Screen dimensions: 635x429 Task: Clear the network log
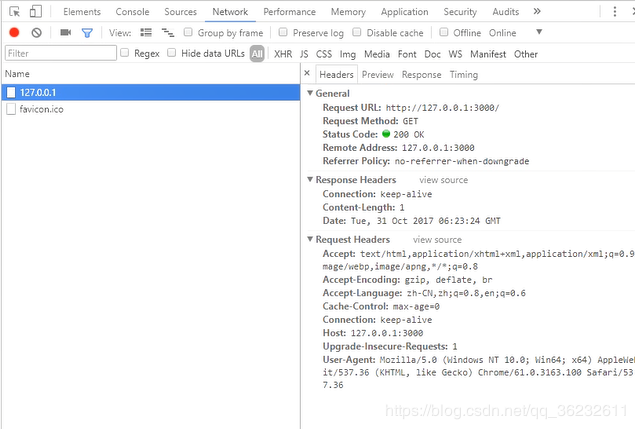tap(36, 32)
